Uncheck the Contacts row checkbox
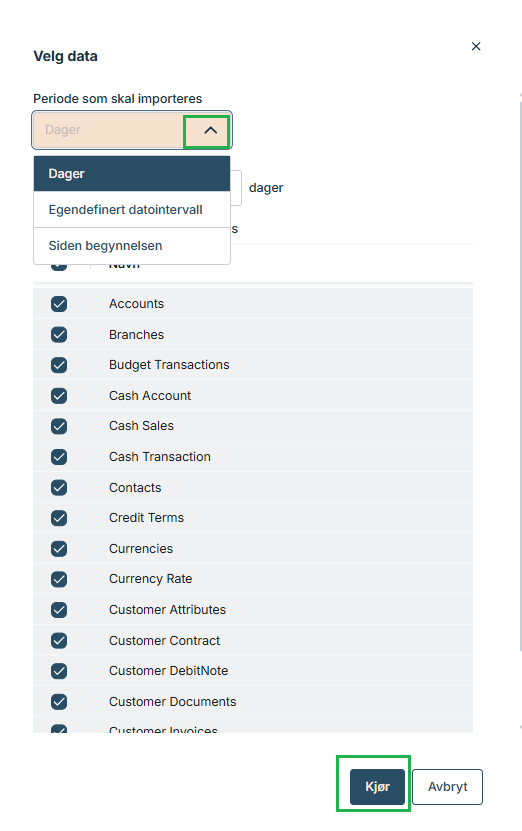The image size is (522, 831). tap(59, 487)
